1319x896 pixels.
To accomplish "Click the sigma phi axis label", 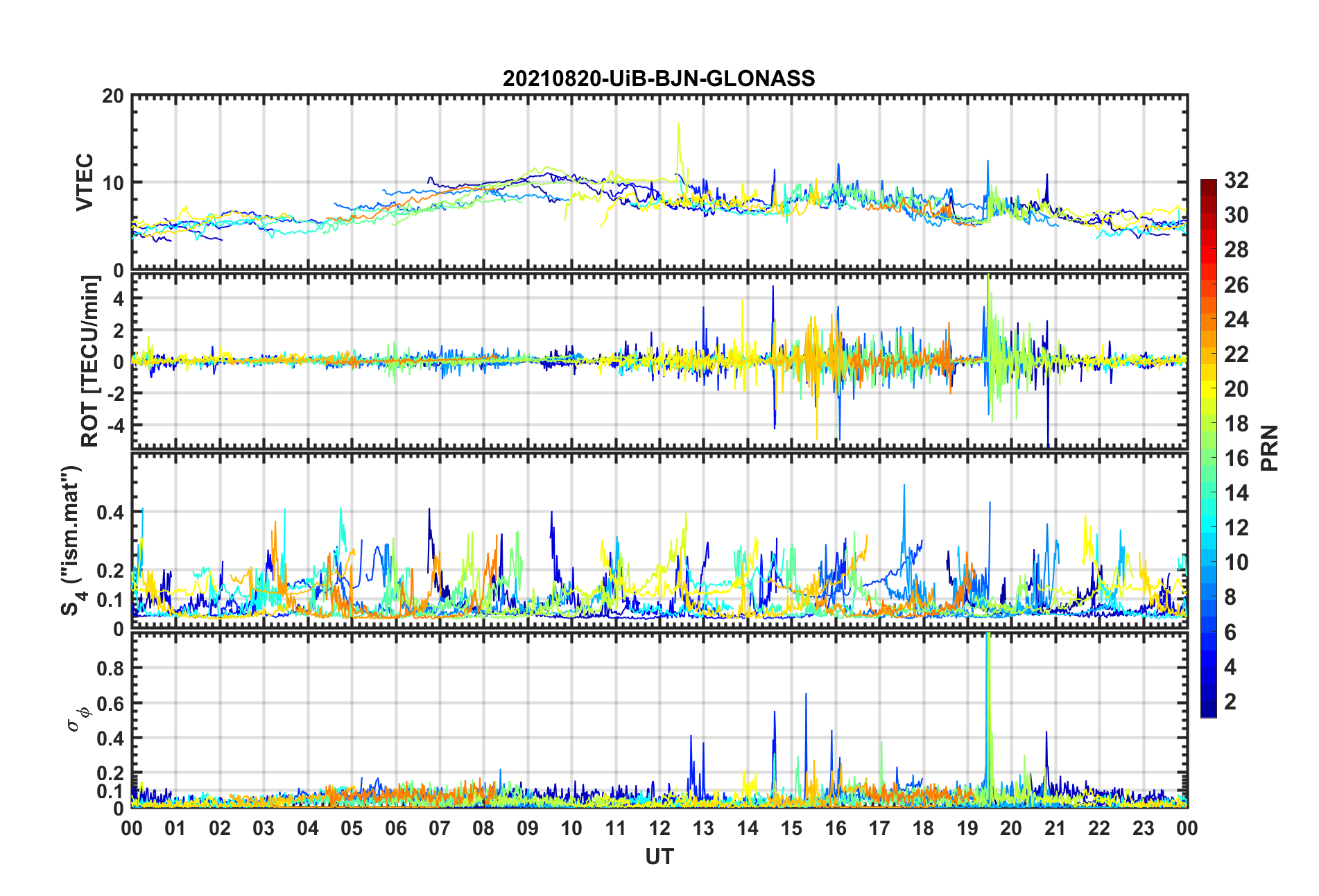I will point(78,719).
